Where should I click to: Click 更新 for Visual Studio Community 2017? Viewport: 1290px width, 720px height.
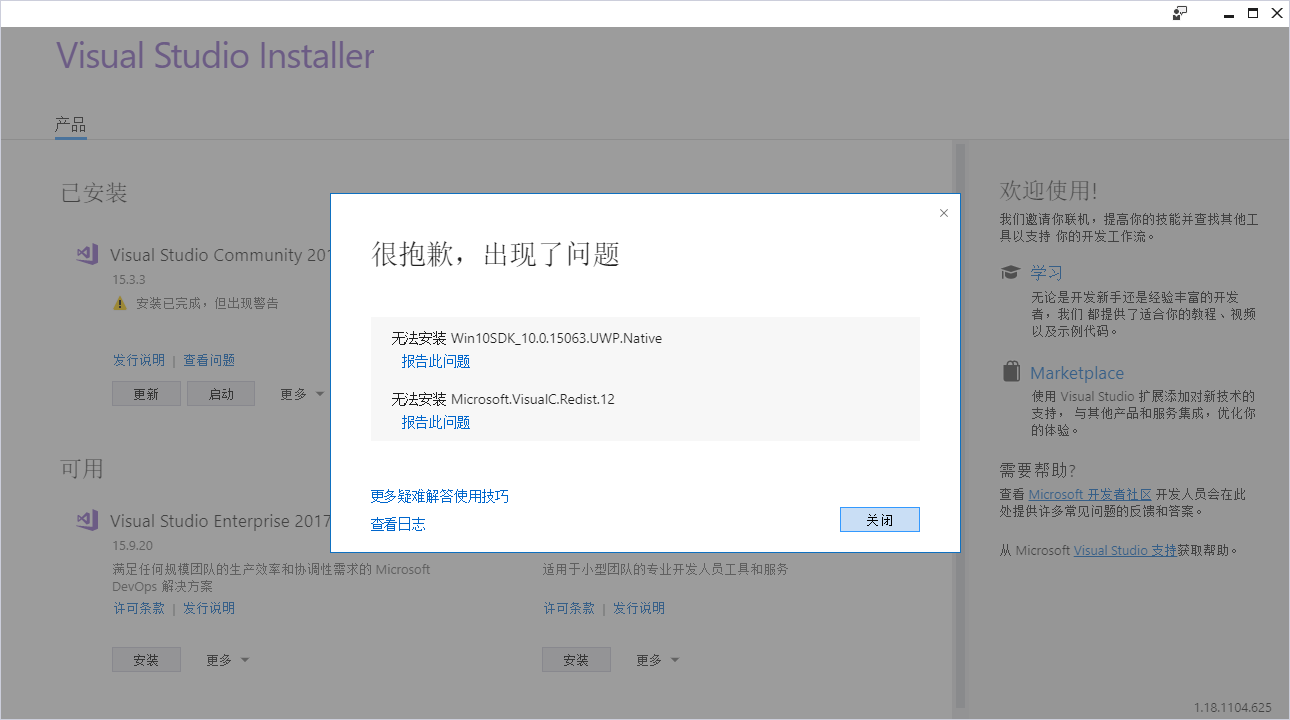[x=146, y=393]
